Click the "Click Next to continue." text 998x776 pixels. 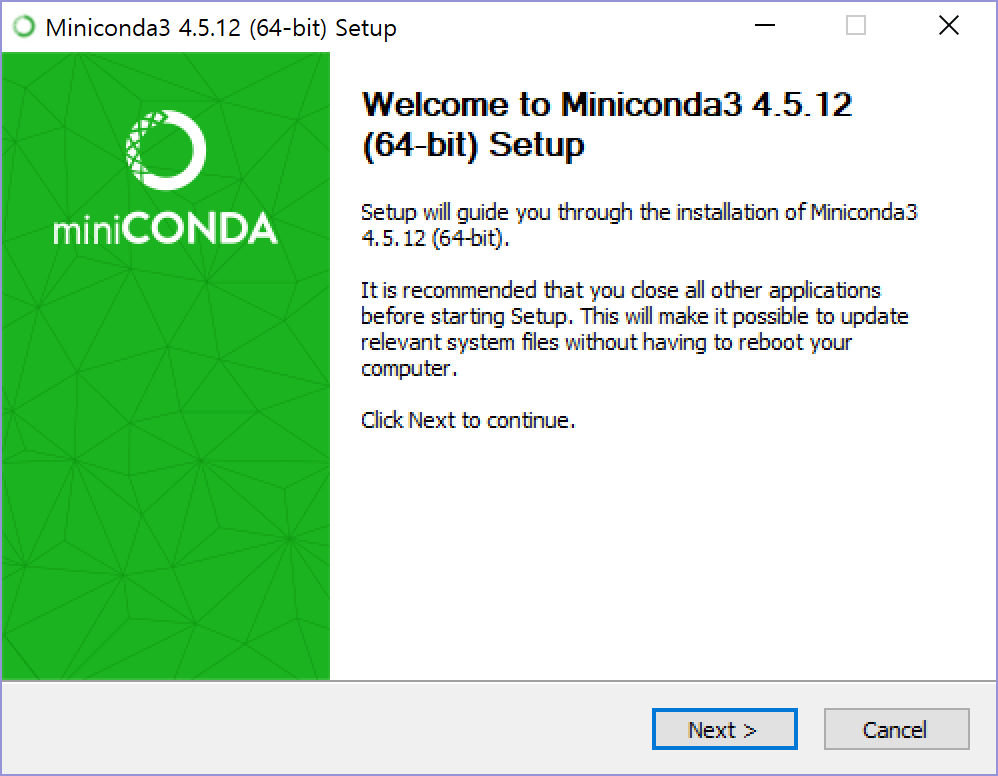467,420
